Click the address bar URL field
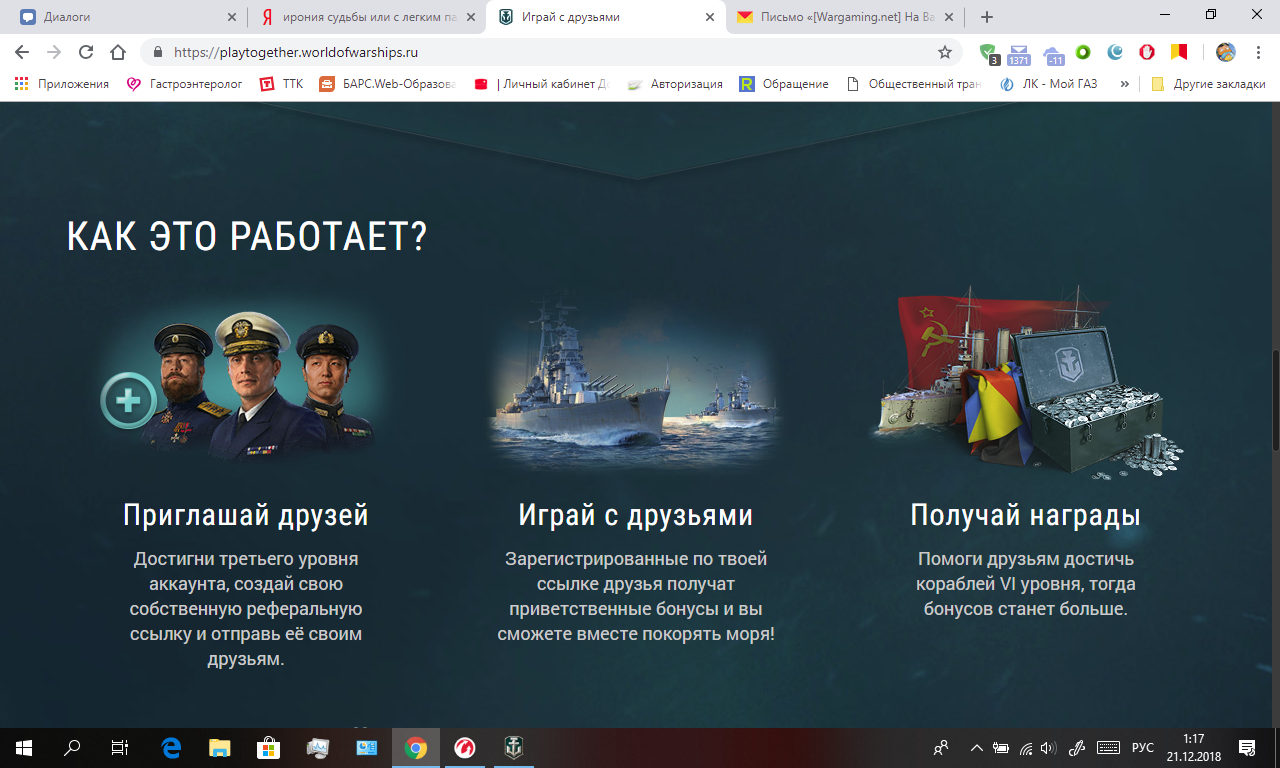Viewport: 1280px width, 768px height. 550,52
